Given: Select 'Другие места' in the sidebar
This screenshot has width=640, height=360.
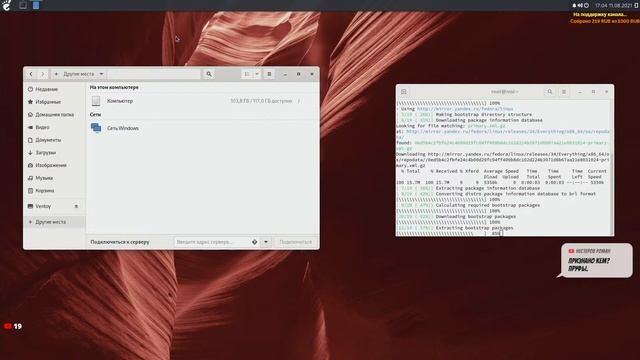Looking at the screenshot, I should pyautogui.click(x=54, y=222).
